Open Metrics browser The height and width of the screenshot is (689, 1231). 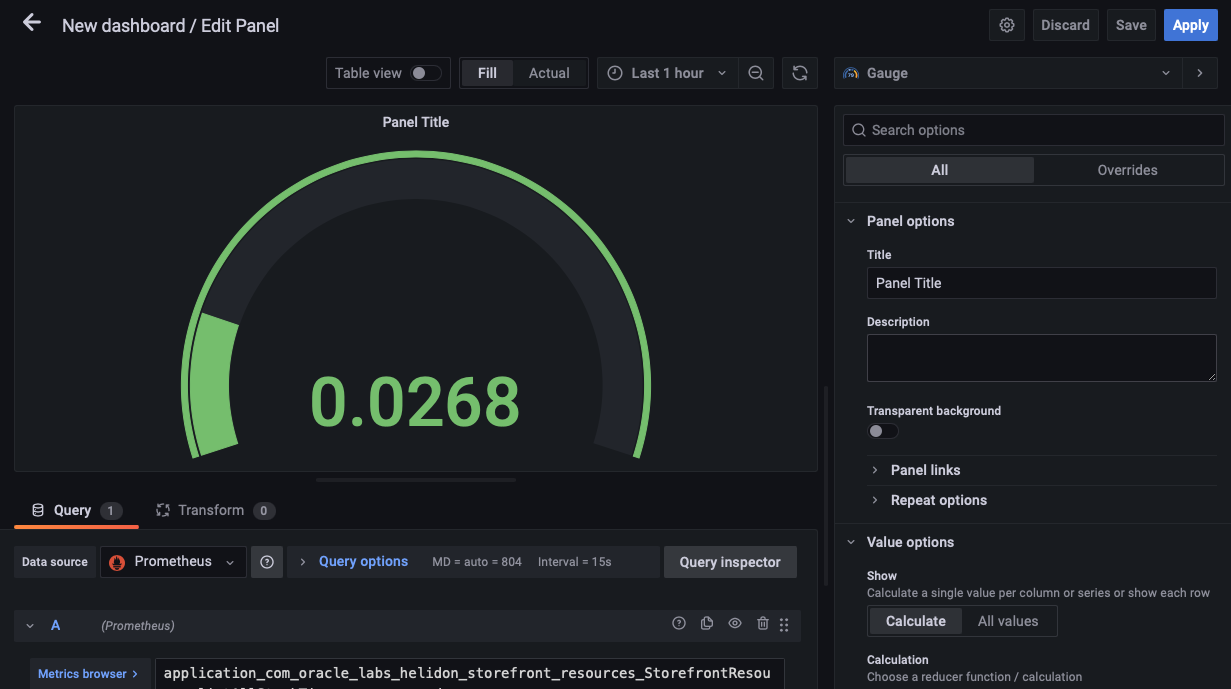(90, 674)
